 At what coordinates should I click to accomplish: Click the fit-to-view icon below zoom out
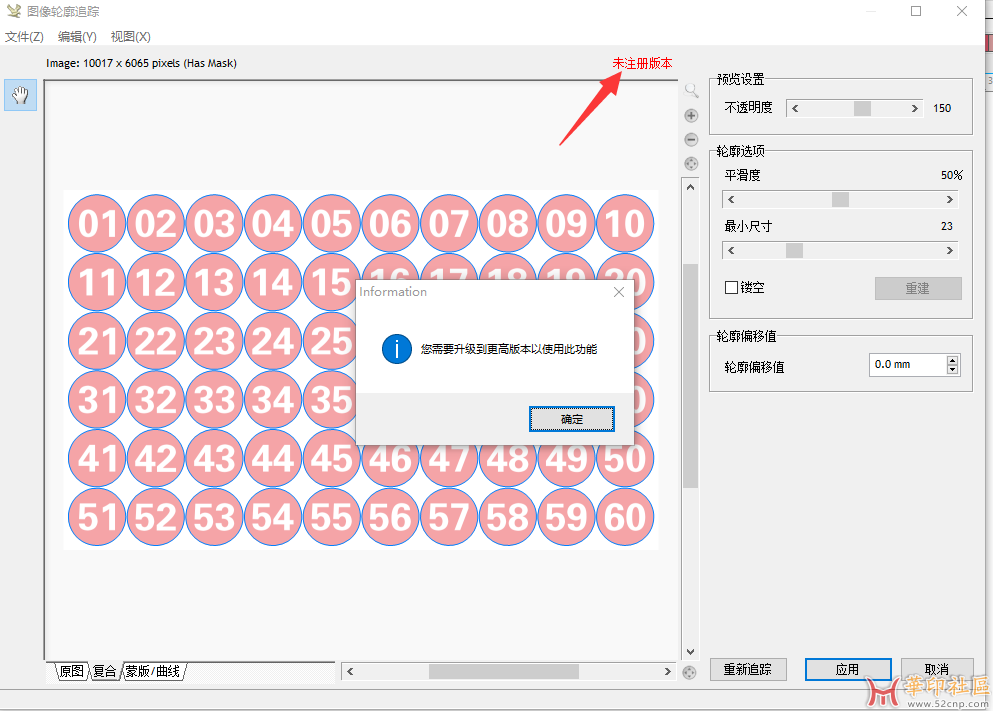coord(692,163)
